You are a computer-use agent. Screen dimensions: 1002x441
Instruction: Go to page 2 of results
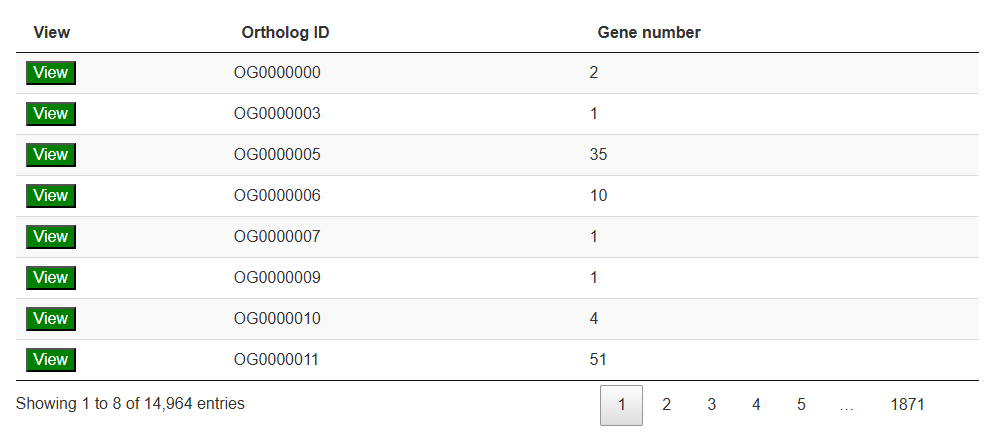[666, 405]
